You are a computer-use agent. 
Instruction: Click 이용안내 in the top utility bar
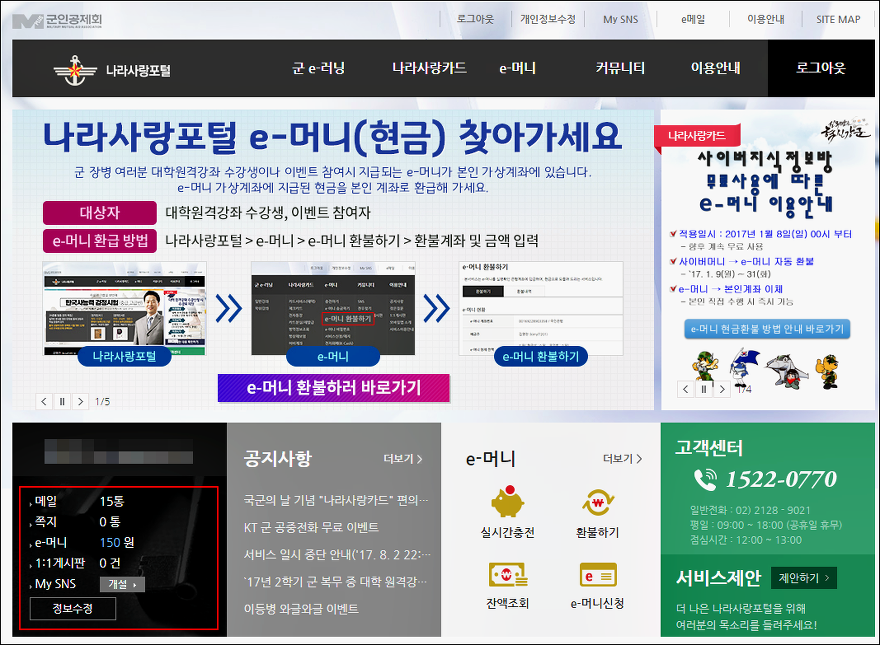[x=766, y=19]
